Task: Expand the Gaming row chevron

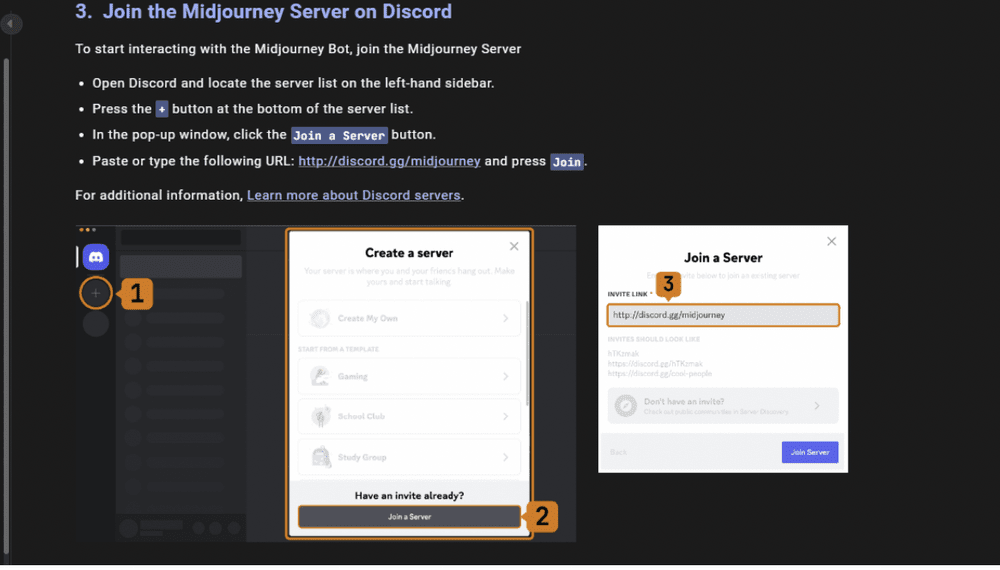Action: [505, 376]
